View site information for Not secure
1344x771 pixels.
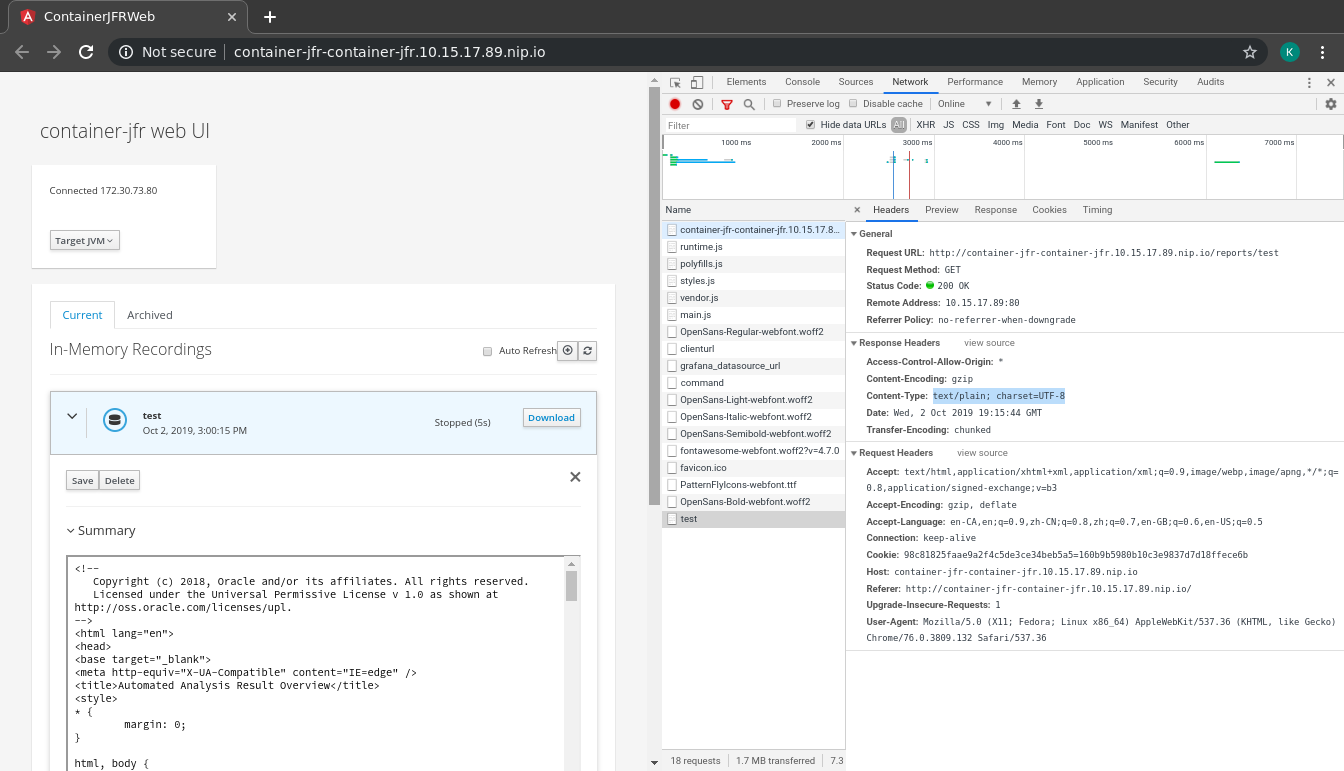coord(167,52)
